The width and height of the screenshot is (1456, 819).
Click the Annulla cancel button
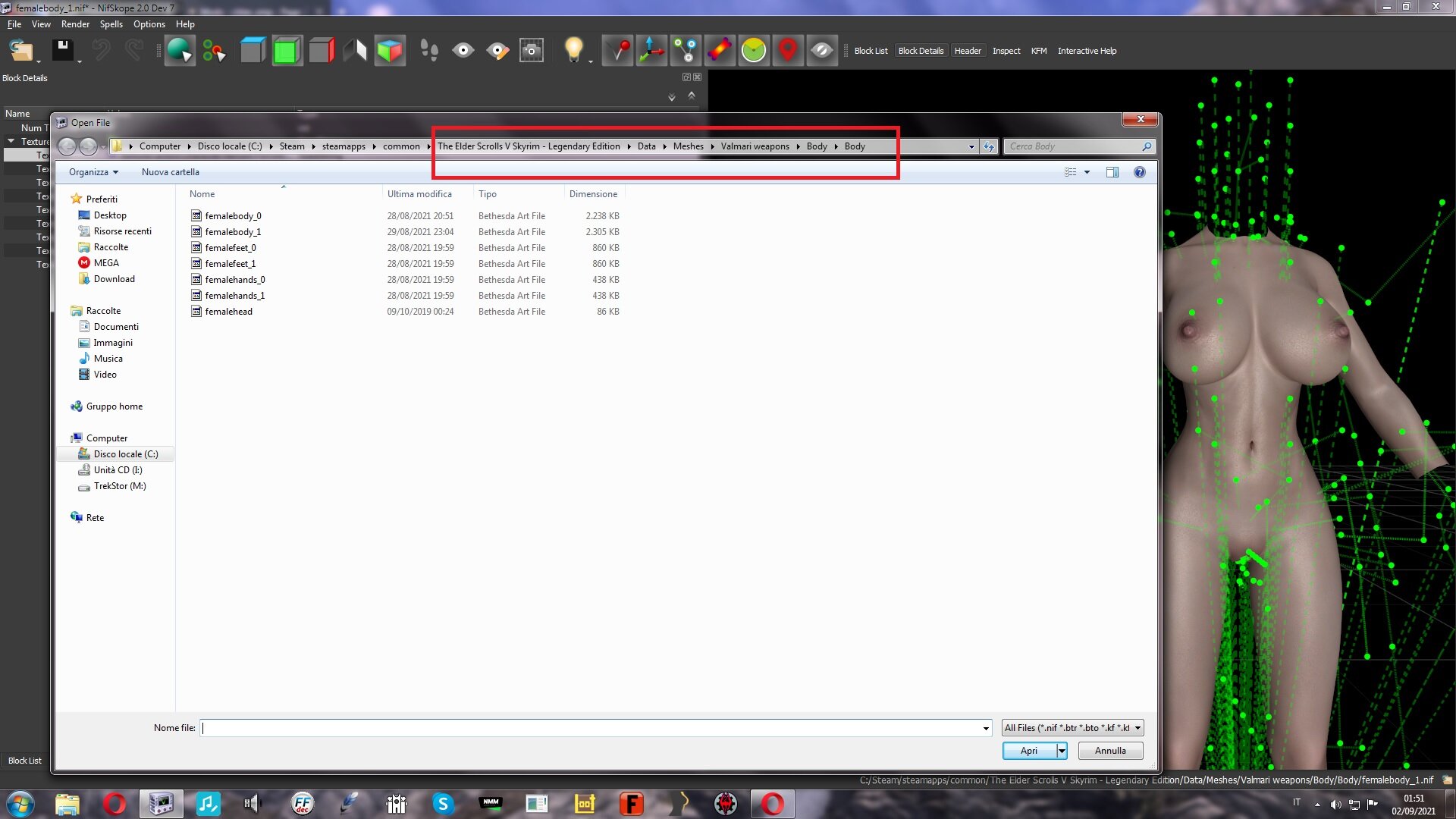pyautogui.click(x=1110, y=751)
